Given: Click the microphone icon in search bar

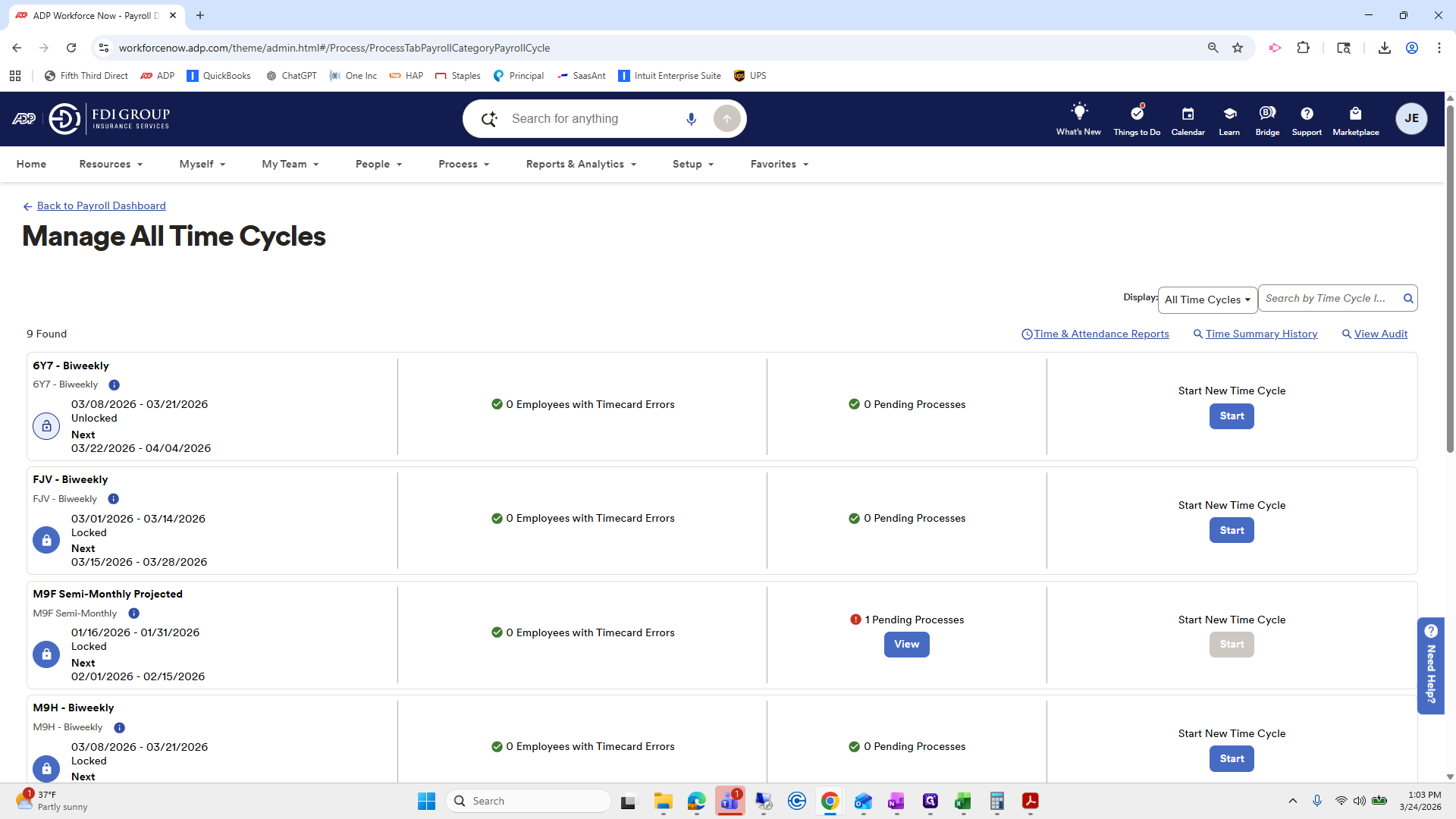Looking at the screenshot, I should coord(691,119).
